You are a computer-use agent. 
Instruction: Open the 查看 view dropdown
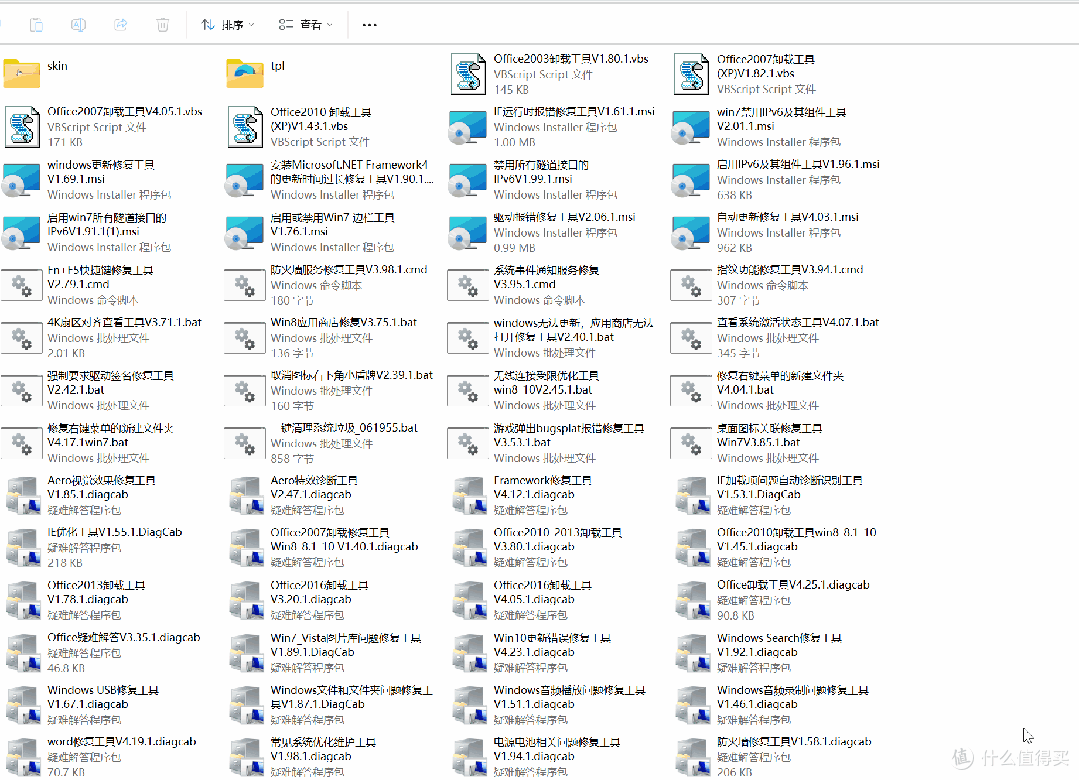pyautogui.click(x=306, y=25)
